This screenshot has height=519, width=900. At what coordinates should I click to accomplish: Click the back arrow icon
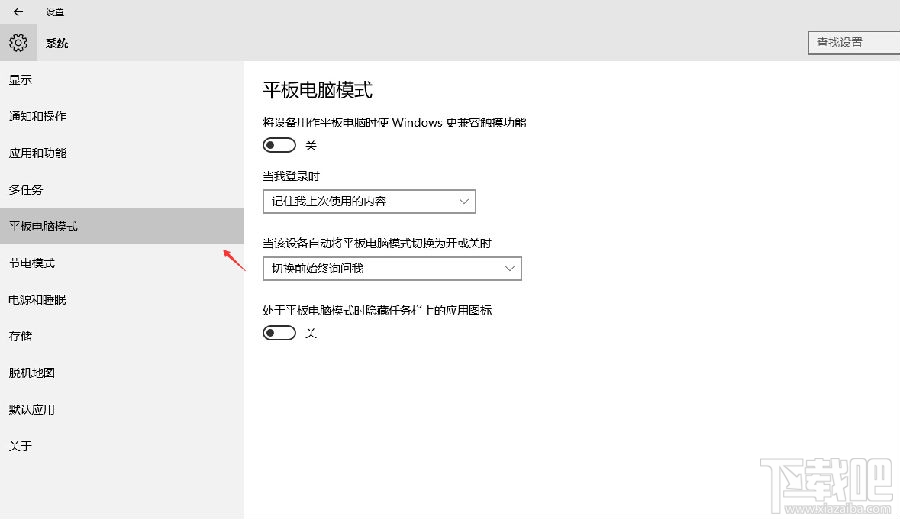[x=18, y=11]
